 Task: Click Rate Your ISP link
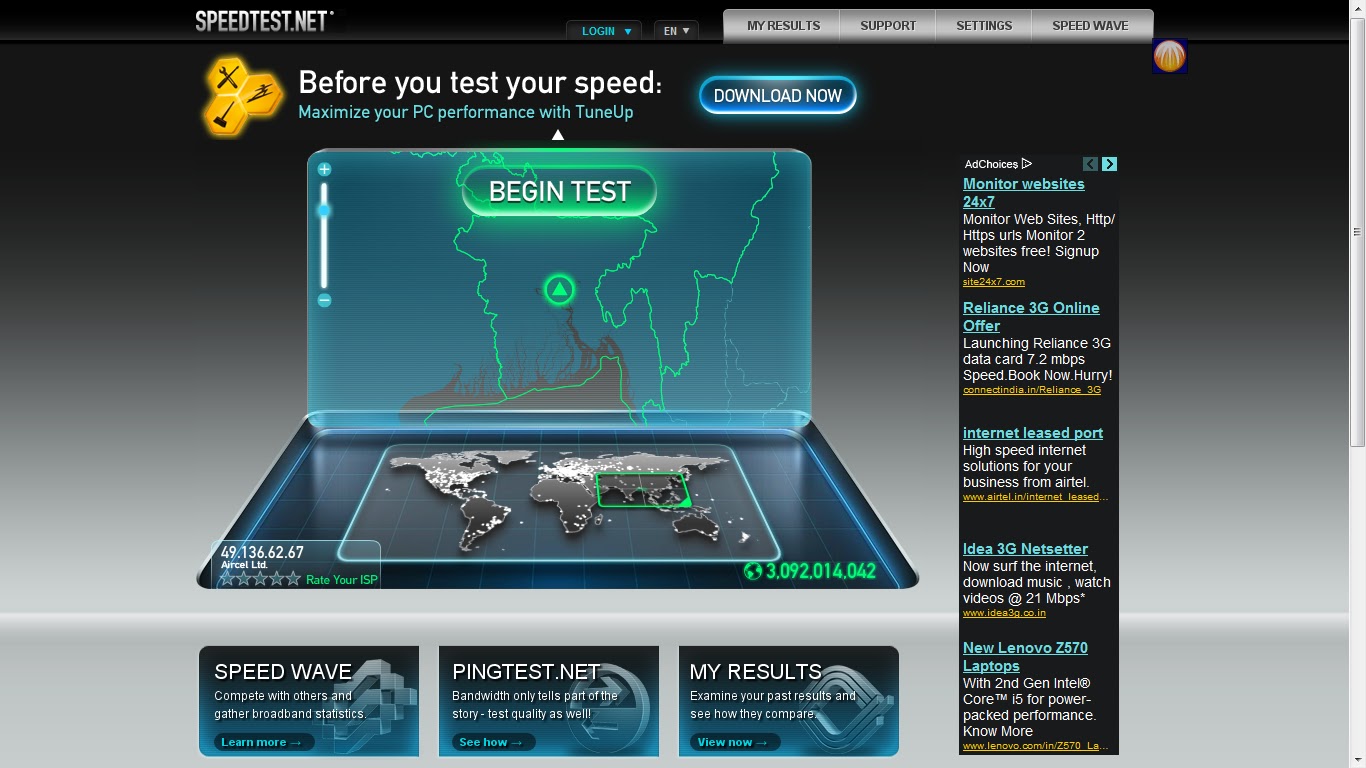[x=342, y=580]
